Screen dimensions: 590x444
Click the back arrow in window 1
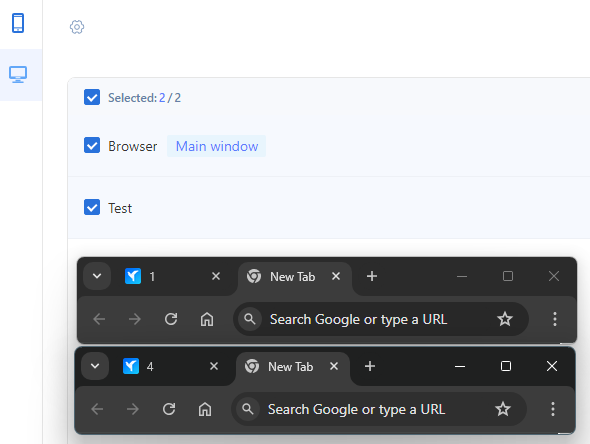point(99,319)
